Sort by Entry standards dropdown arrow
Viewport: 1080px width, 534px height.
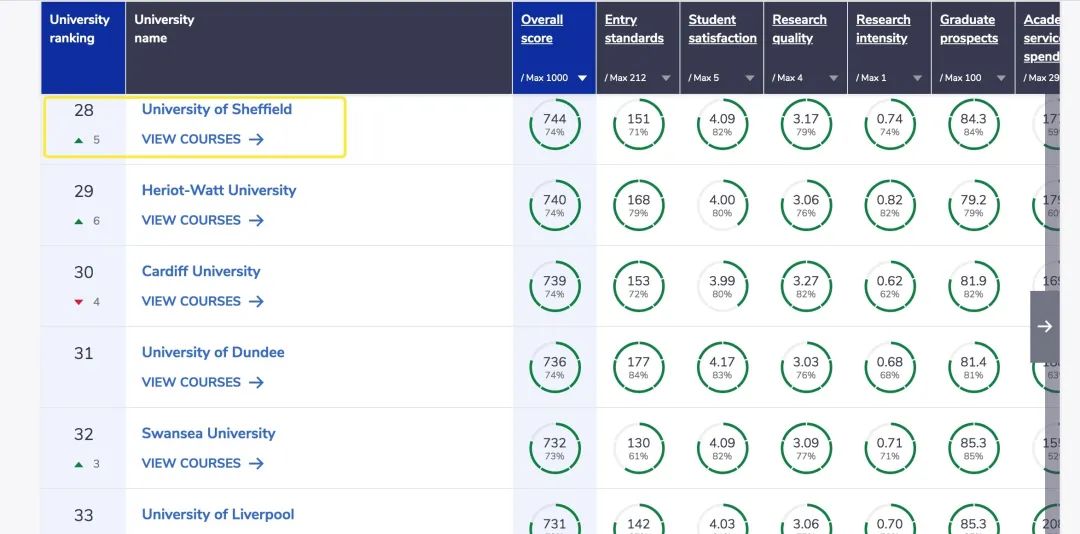click(666, 78)
